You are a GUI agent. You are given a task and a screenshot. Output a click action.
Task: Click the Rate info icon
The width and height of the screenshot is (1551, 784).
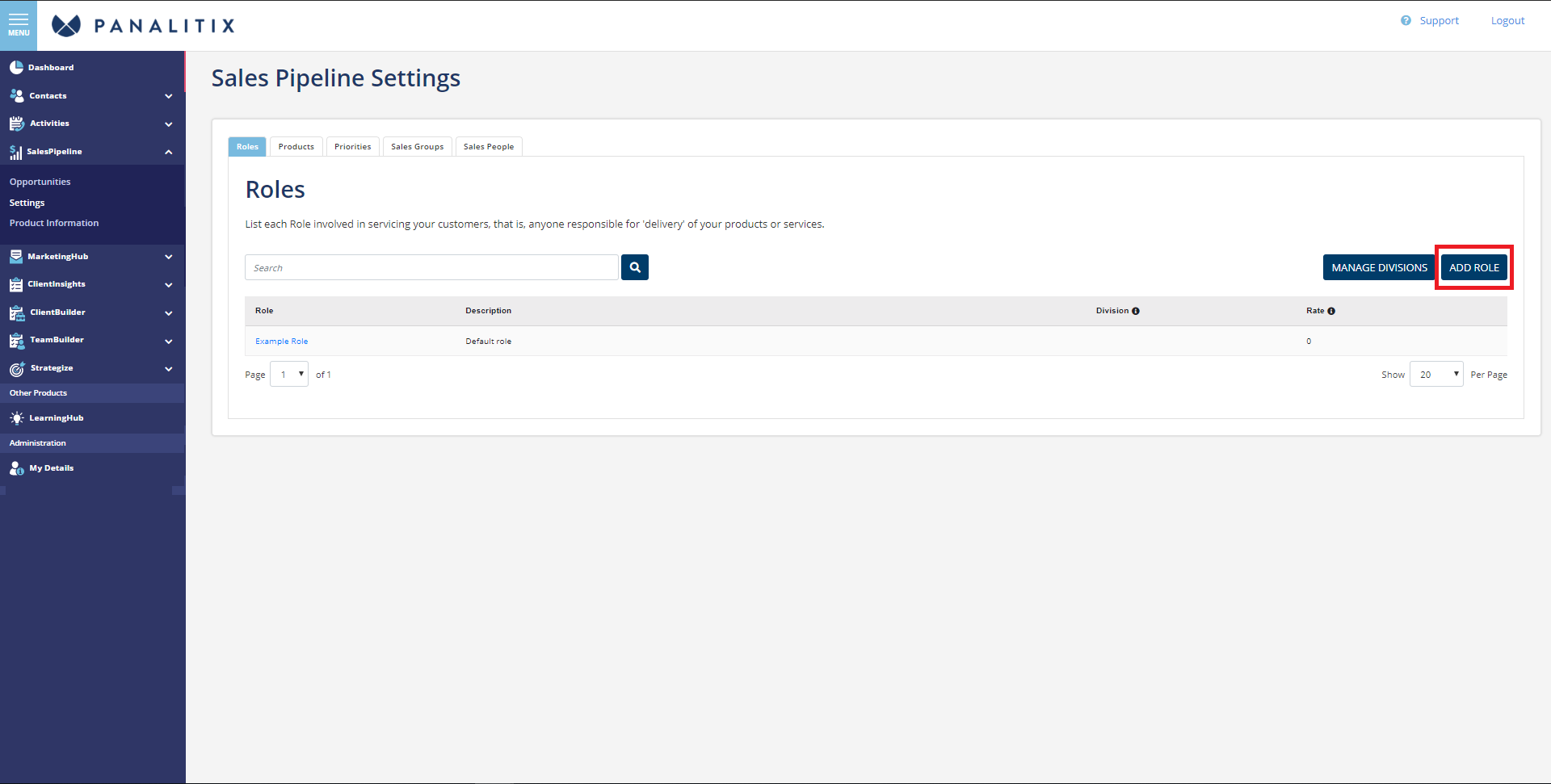click(x=1331, y=311)
